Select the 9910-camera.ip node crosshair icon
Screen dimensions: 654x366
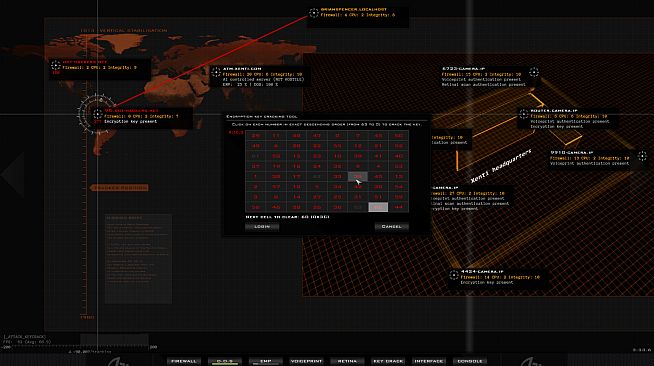click(642, 156)
